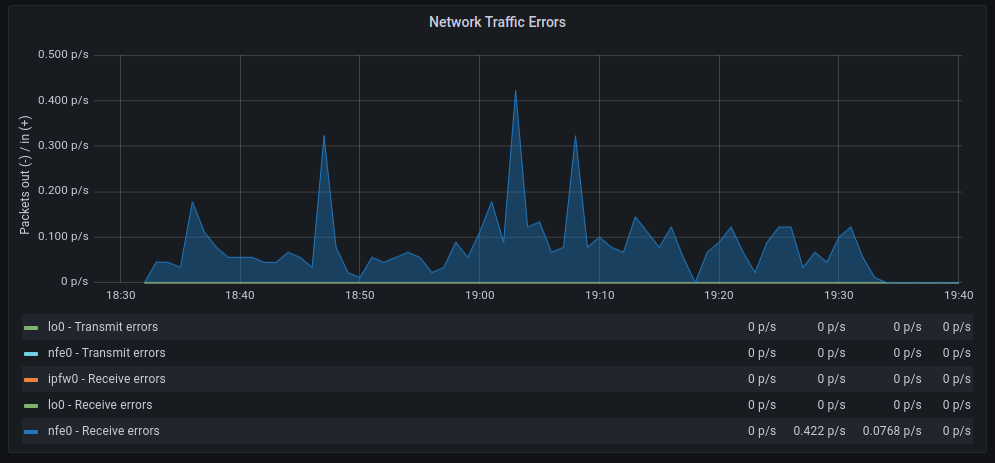Click the 0.500 p/s y-axis label
The height and width of the screenshot is (463, 995).
[63, 54]
